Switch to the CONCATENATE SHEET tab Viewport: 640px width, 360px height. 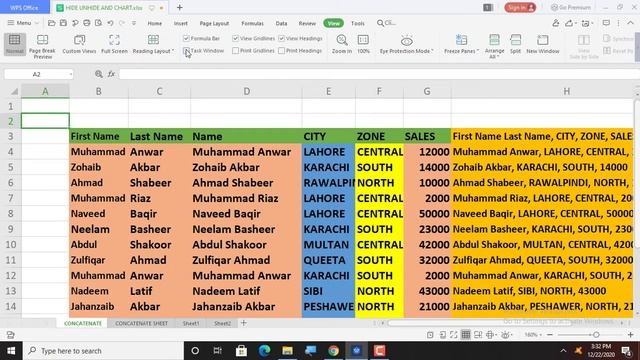pos(141,323)
